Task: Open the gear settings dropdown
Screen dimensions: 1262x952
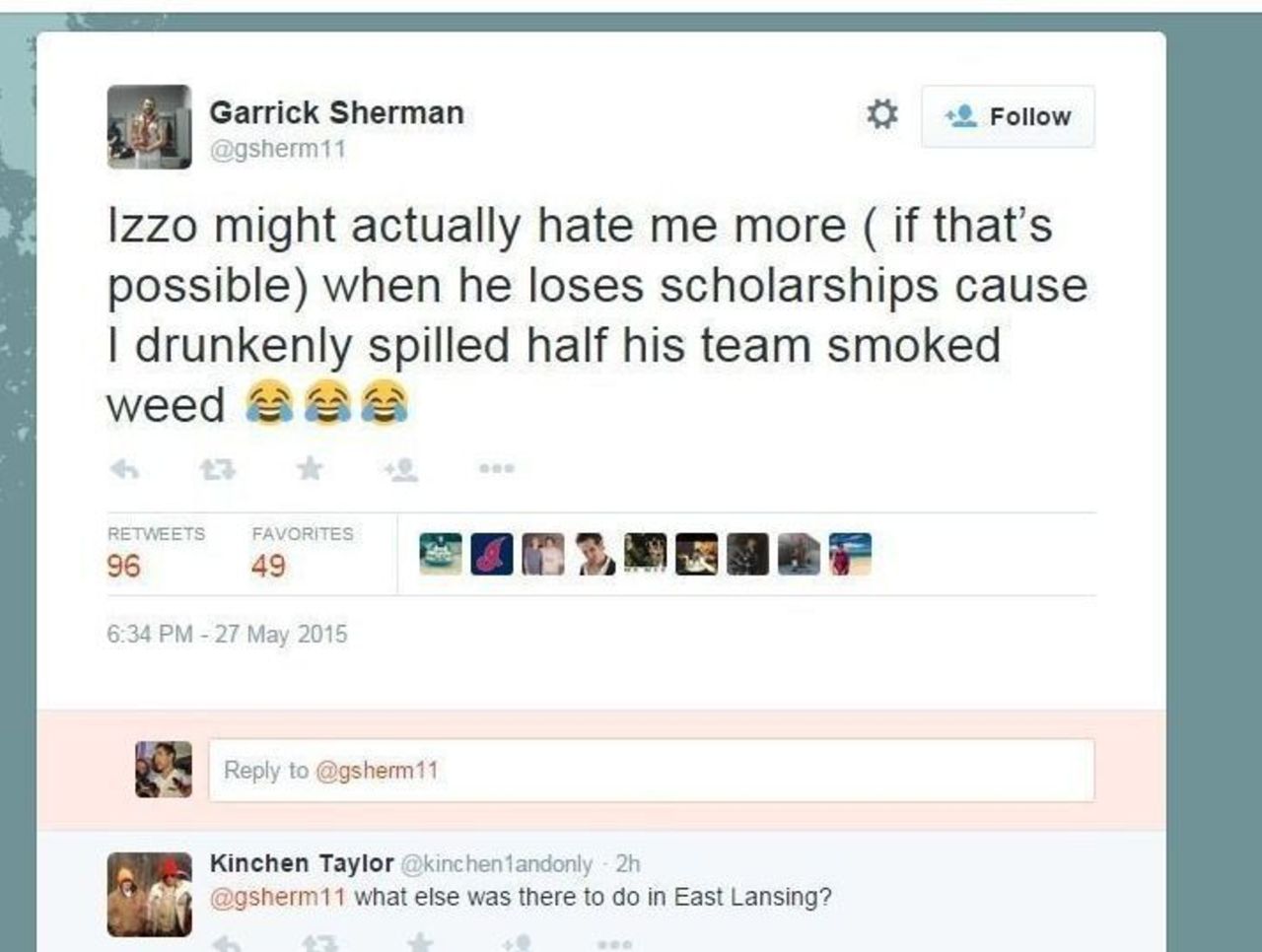Action: coord(881,115)
